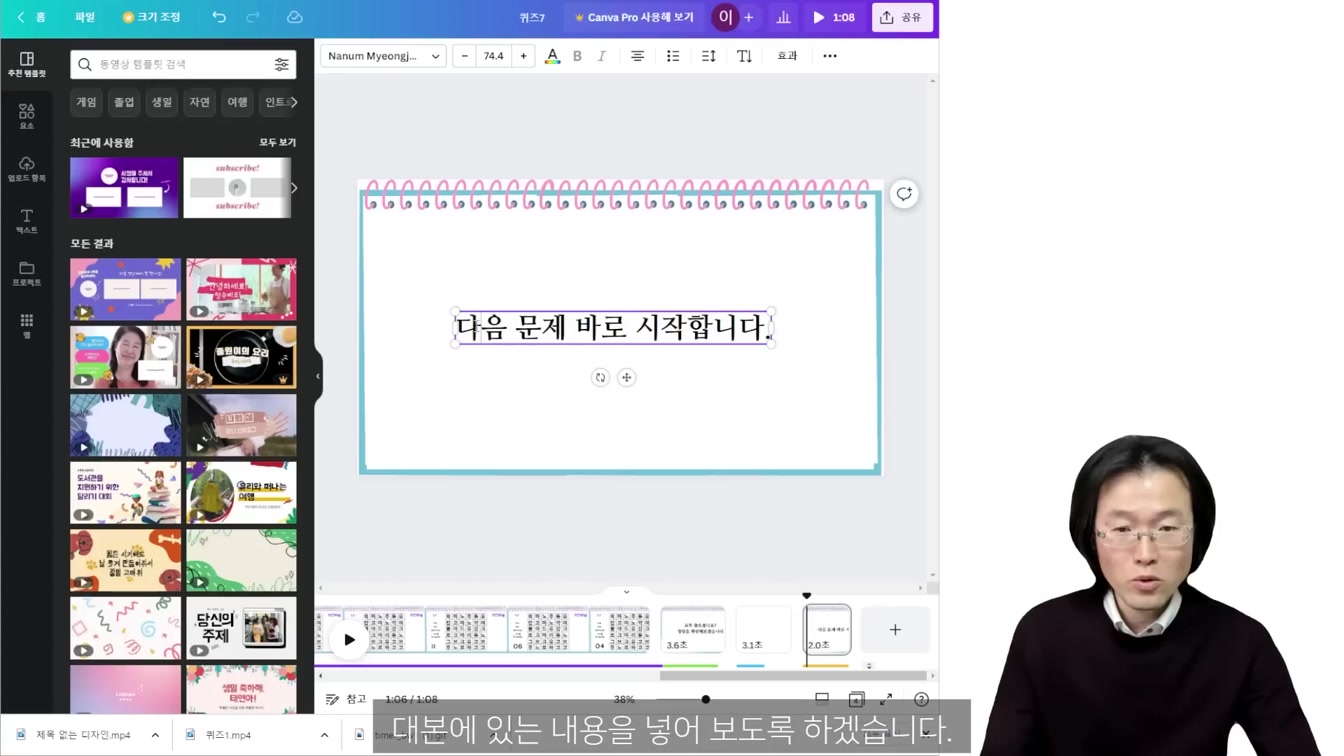Click the rotate handle below the text box
Image resolution: width=1344 pixels, height=756 pixels.
point(600,377)
